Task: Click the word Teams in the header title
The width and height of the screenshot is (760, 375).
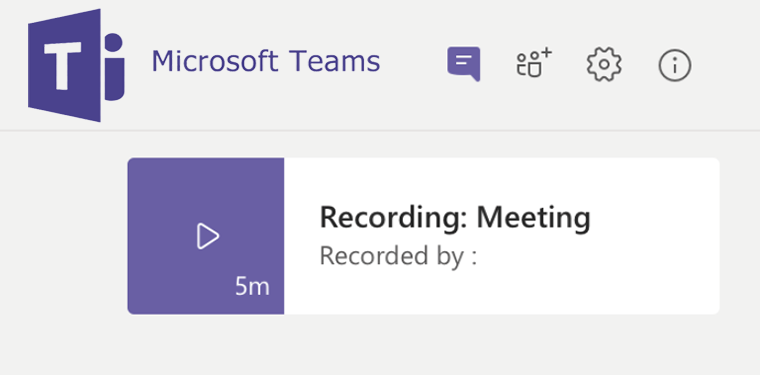Action: click(335, 61)
